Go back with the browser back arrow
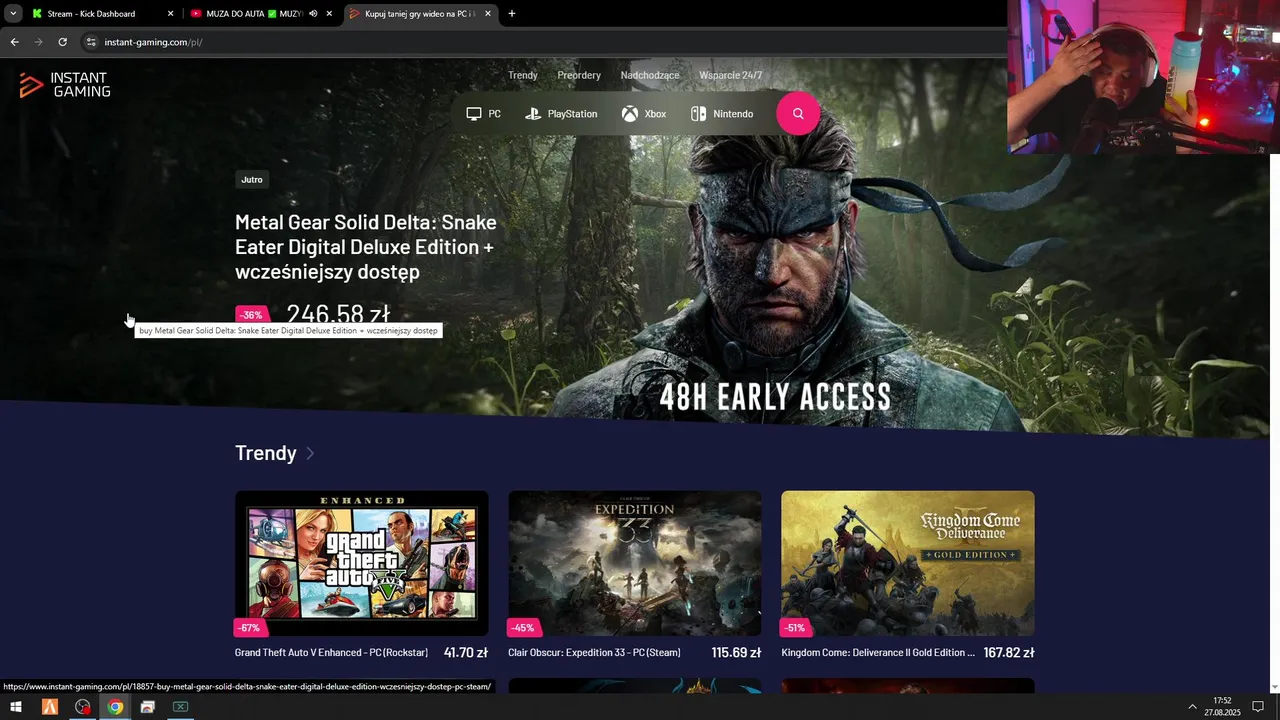 point(14,42)
